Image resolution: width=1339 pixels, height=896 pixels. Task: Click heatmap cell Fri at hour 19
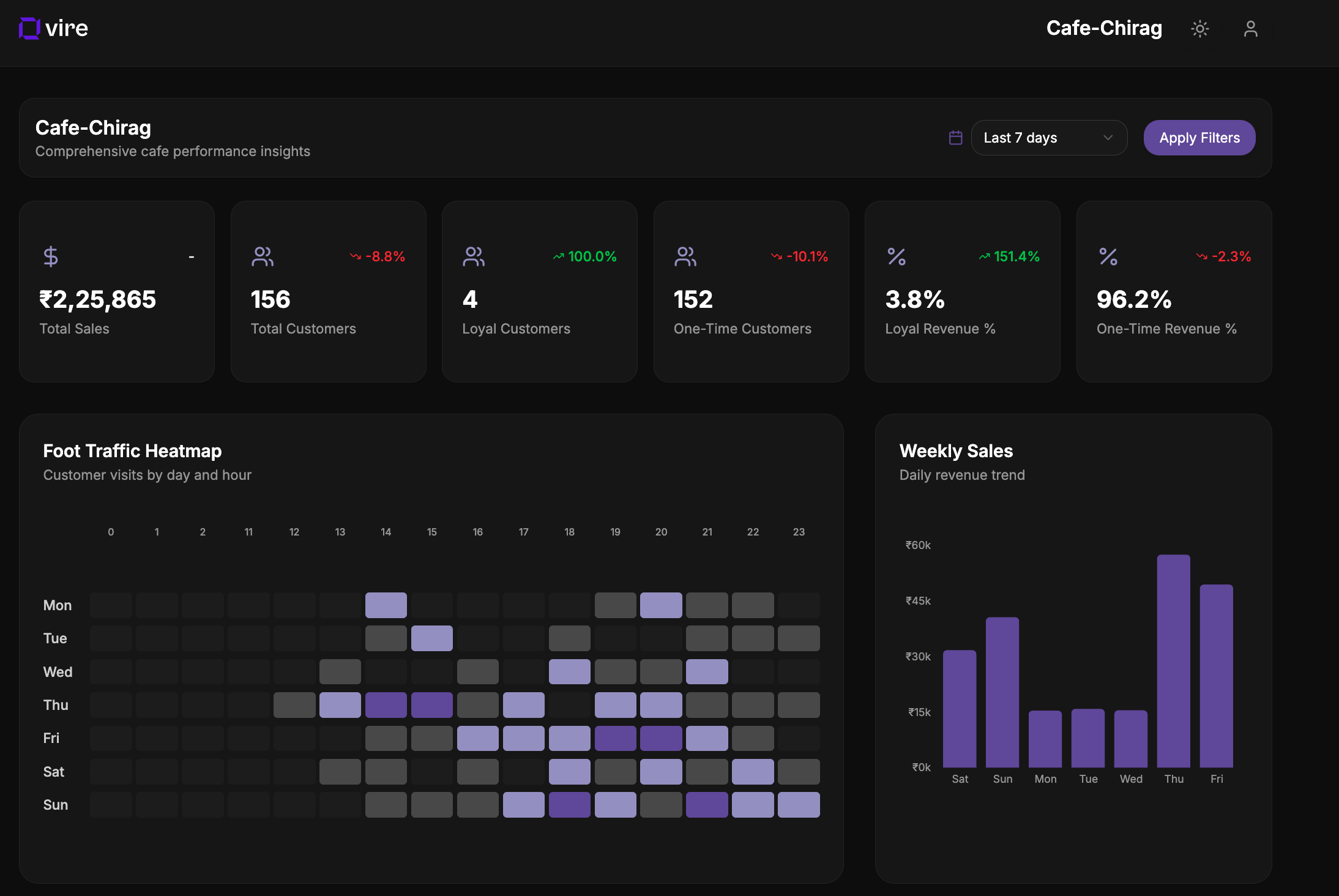tap(616, 738)
